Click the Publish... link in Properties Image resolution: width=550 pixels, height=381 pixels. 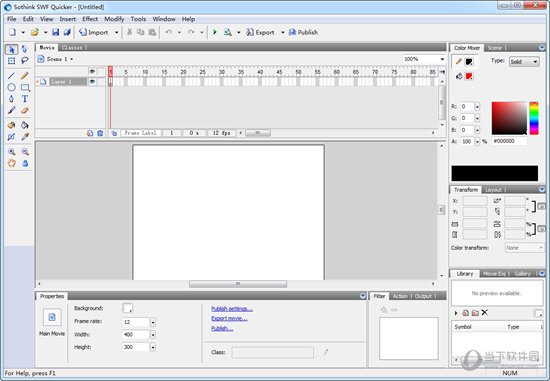(222, 328)
